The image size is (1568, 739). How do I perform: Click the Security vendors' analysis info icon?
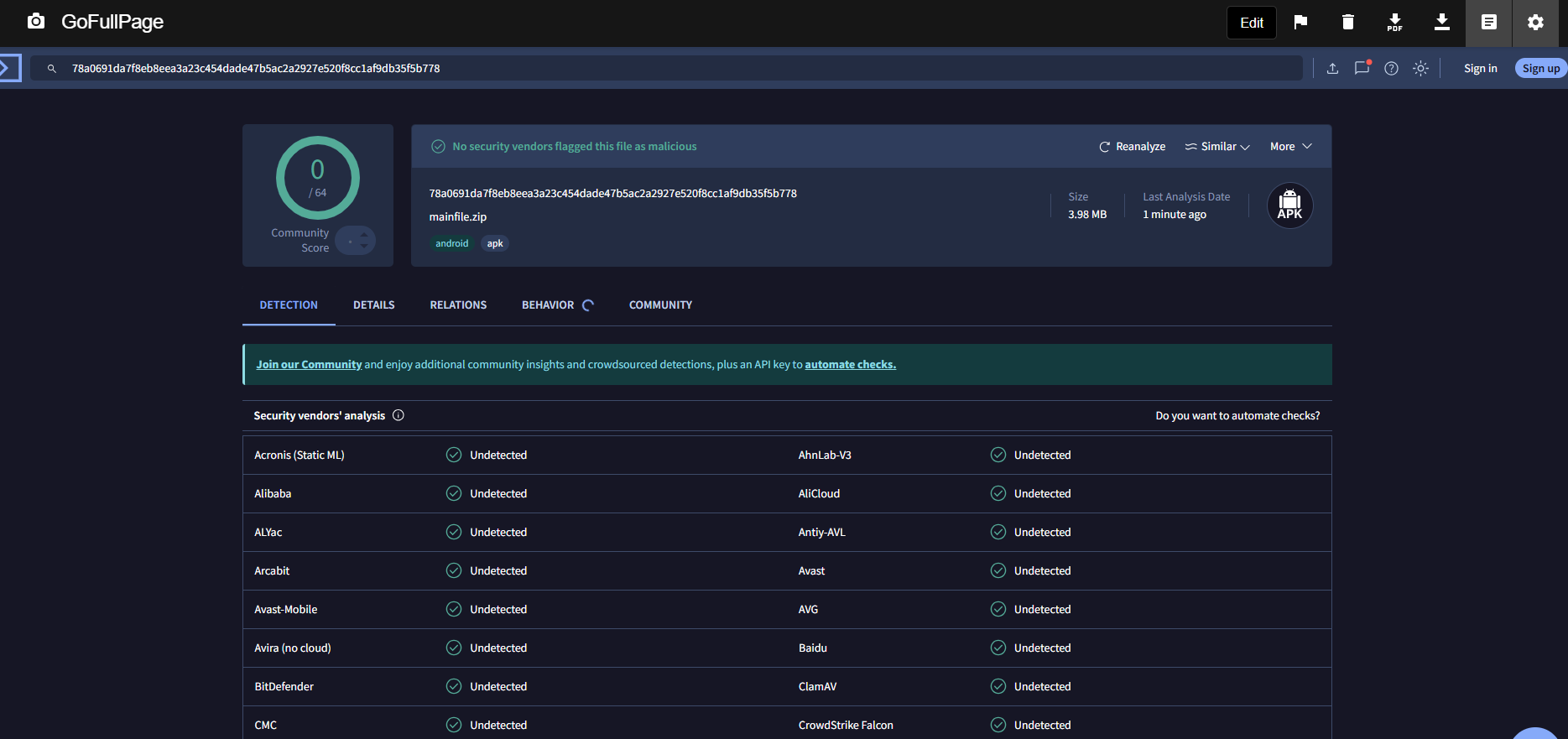pos(399,415)
